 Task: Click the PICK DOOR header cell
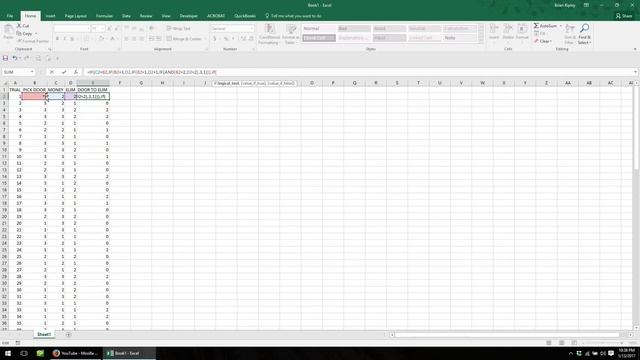[34, 89]
